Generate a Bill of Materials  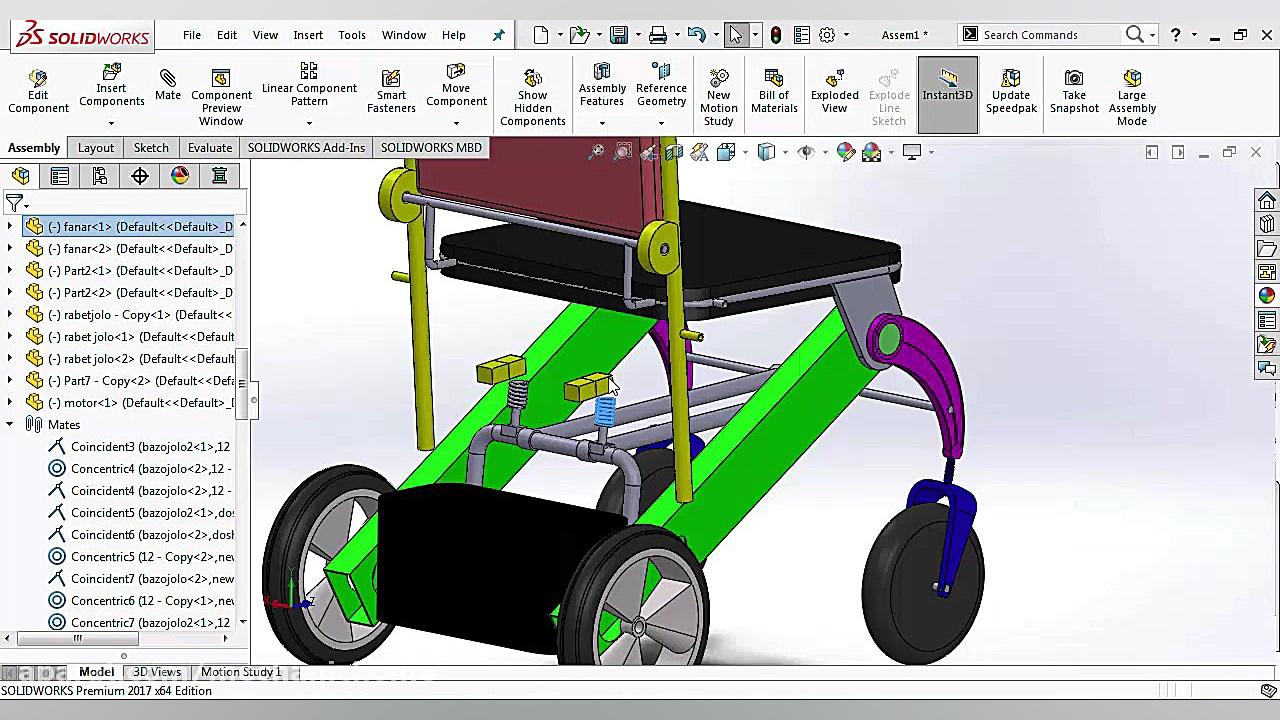coord(774,91)
